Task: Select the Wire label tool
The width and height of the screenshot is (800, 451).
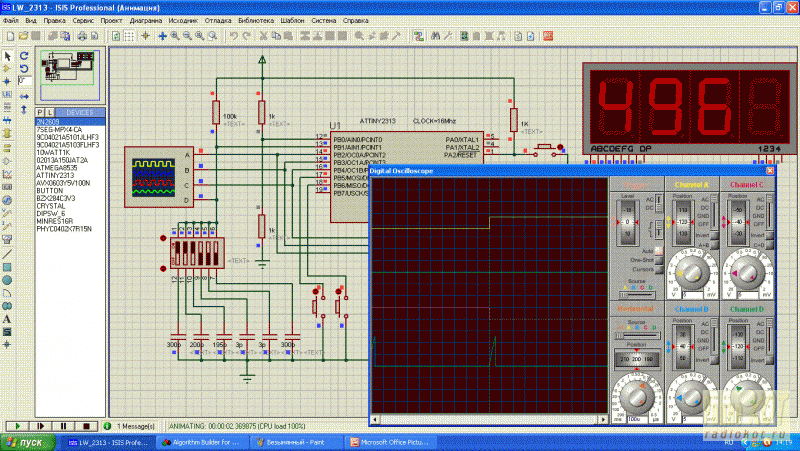Action: [x=7, y=95]
